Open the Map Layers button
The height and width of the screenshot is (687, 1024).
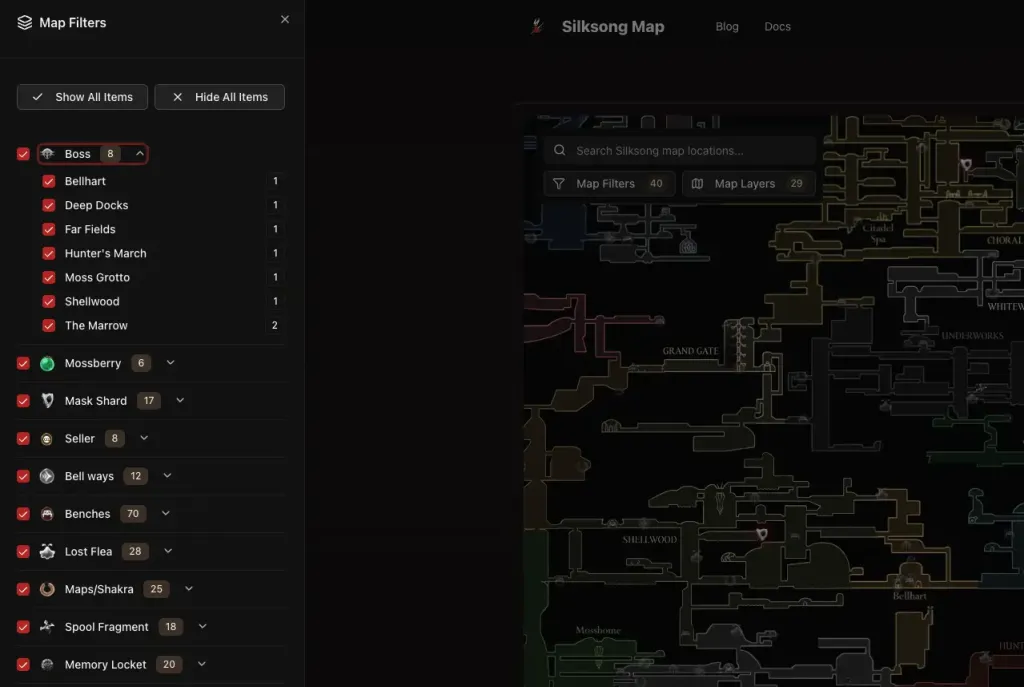(x=748, y=184)
